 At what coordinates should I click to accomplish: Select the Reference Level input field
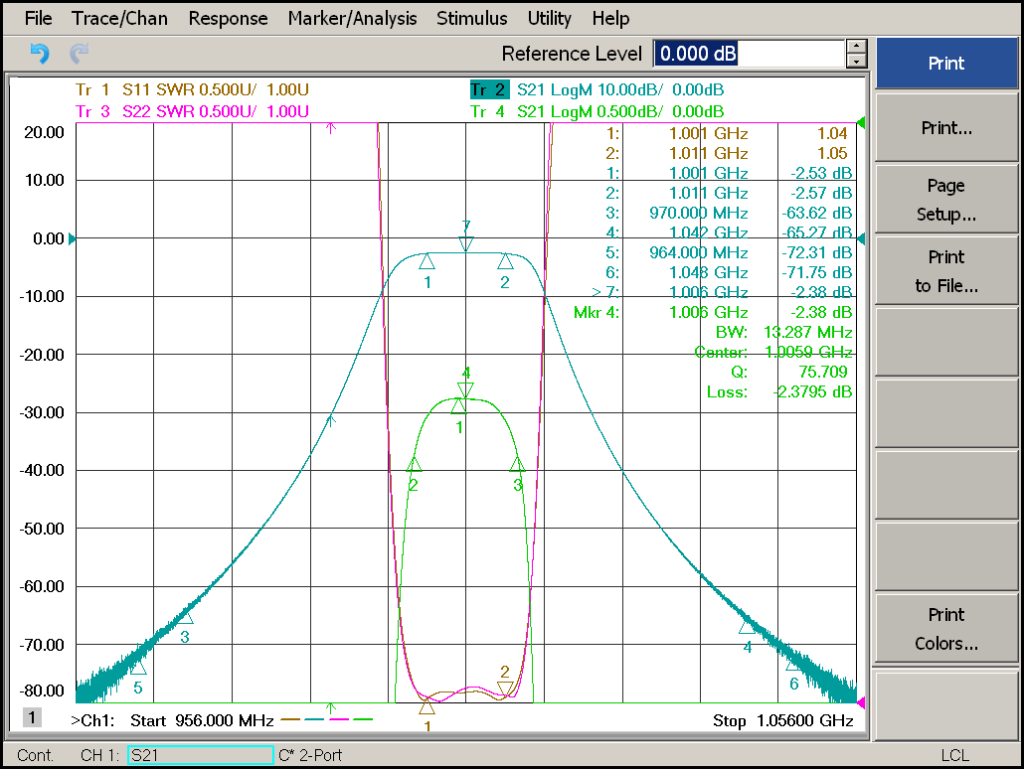(749, 54)
